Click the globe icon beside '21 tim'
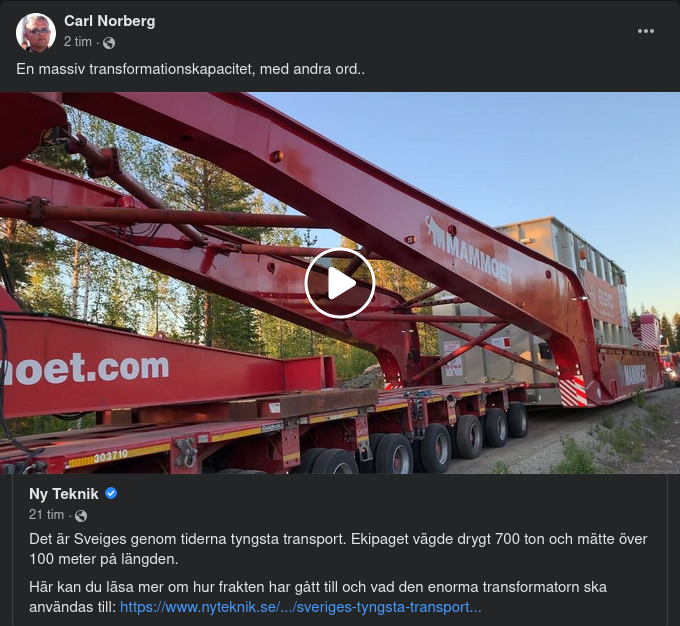 [81, 515]
